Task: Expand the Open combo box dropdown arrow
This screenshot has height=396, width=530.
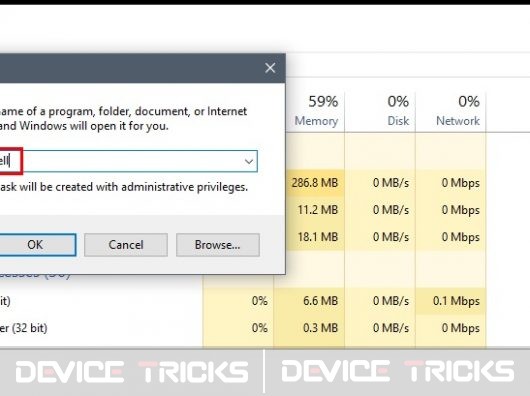Action: pyautogui.click(x=249, y=162)
